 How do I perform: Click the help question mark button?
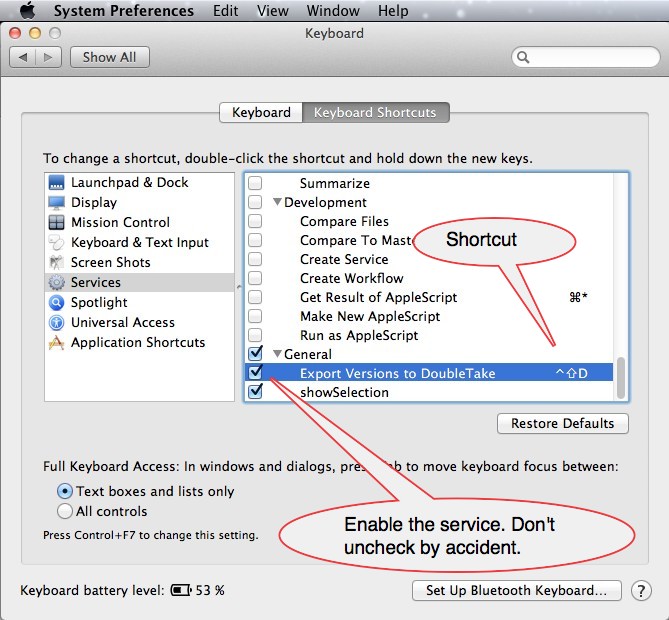point(641,591)
